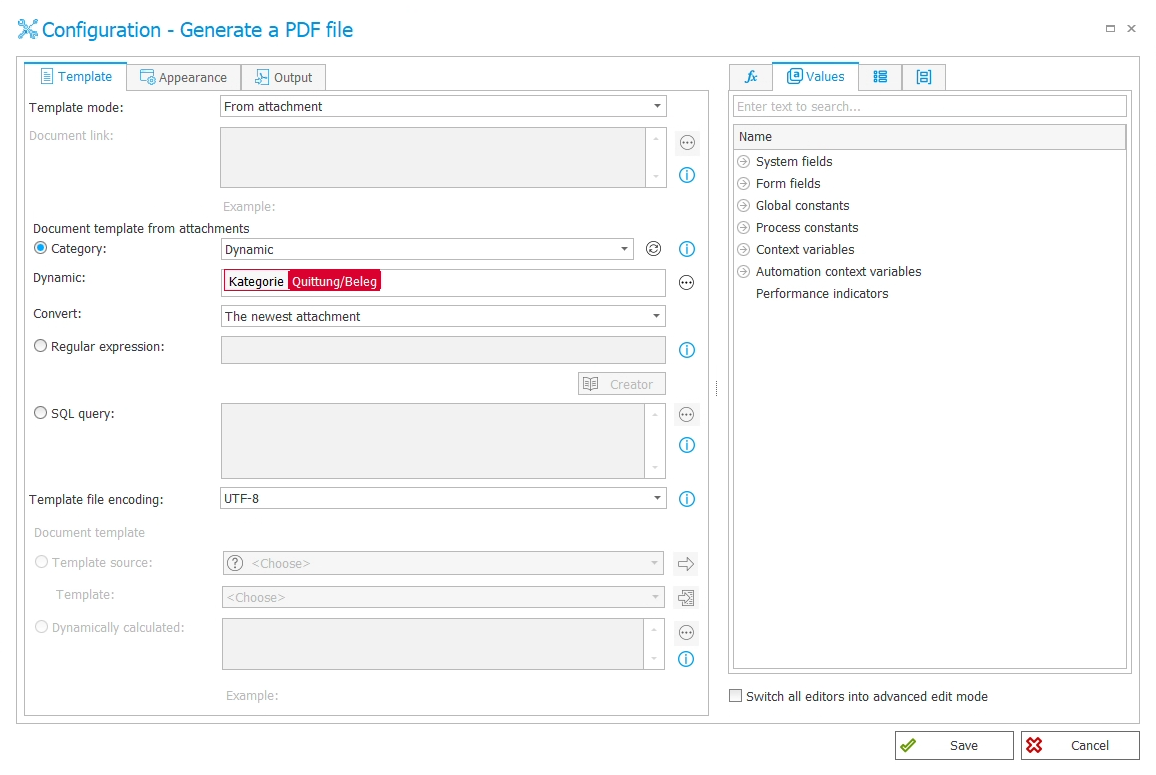
Task: Switch to the Appearance tab
Action: 184,77
